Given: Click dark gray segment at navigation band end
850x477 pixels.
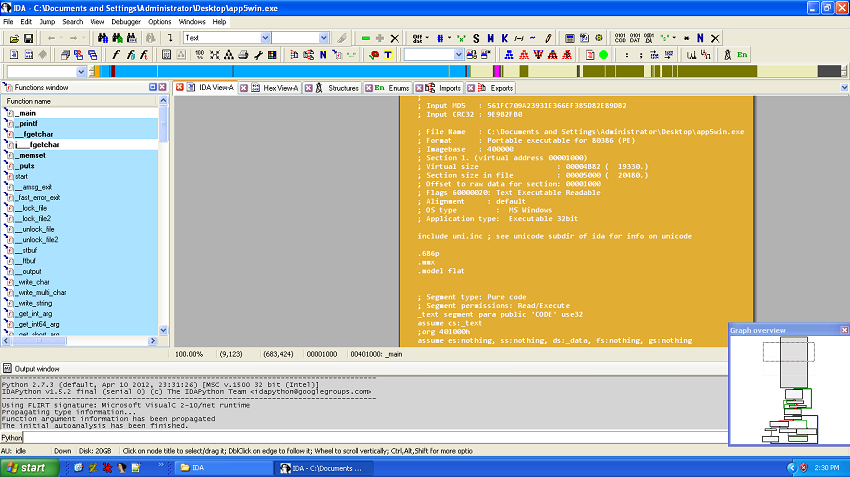Looking at the screenshot, I should tap(829, 71).
